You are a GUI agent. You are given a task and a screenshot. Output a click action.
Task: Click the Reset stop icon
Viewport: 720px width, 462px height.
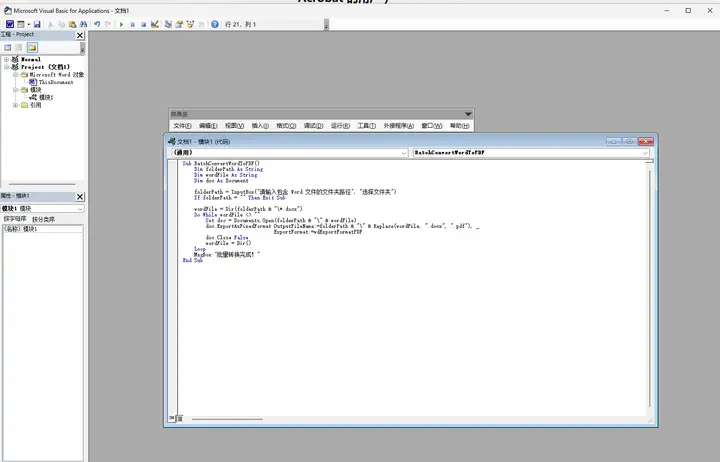pos(143,24)
